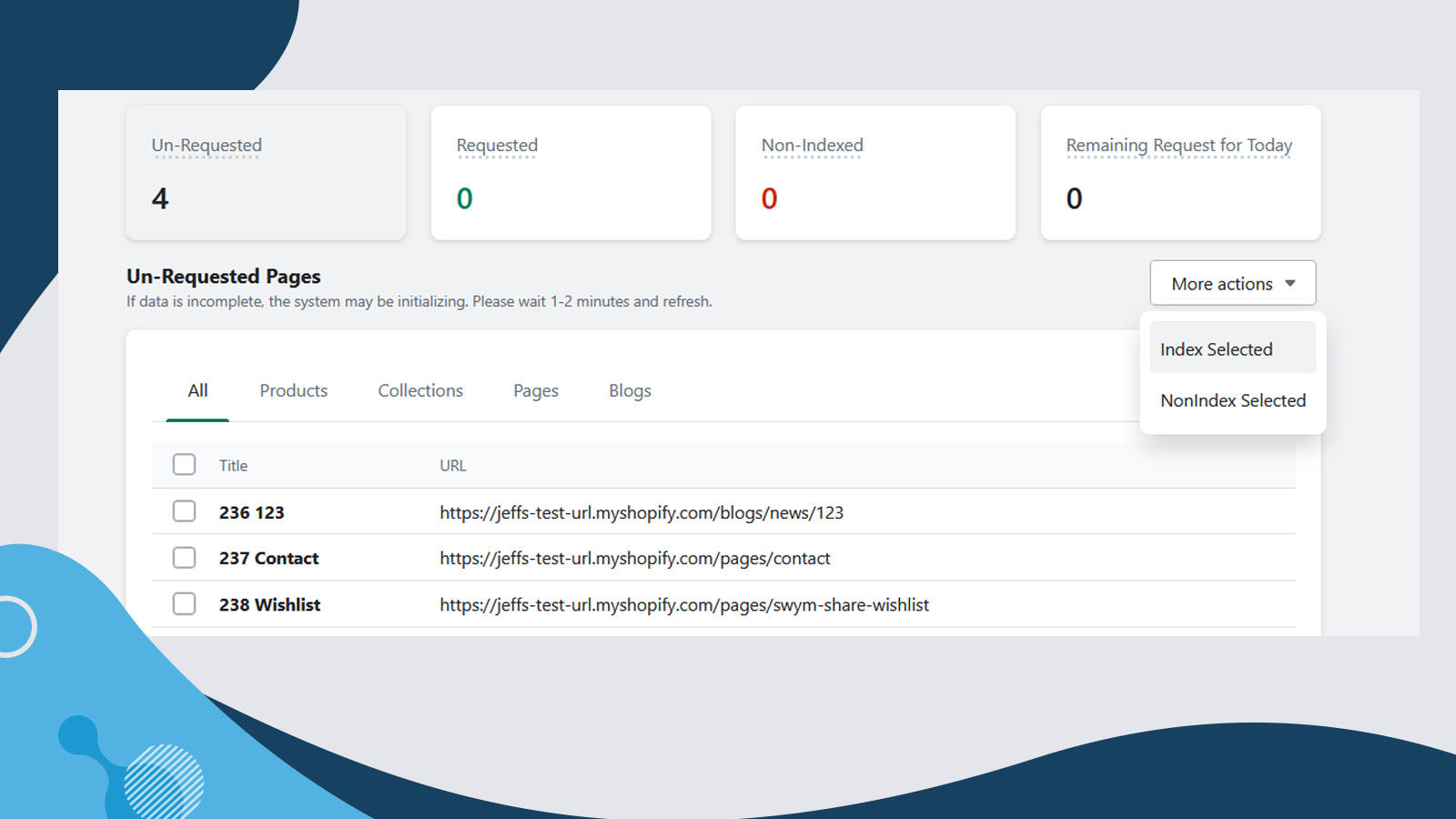View the Non-Indexed stat card
Viewport: 1456px width, 819px height.
click(875, 173)
